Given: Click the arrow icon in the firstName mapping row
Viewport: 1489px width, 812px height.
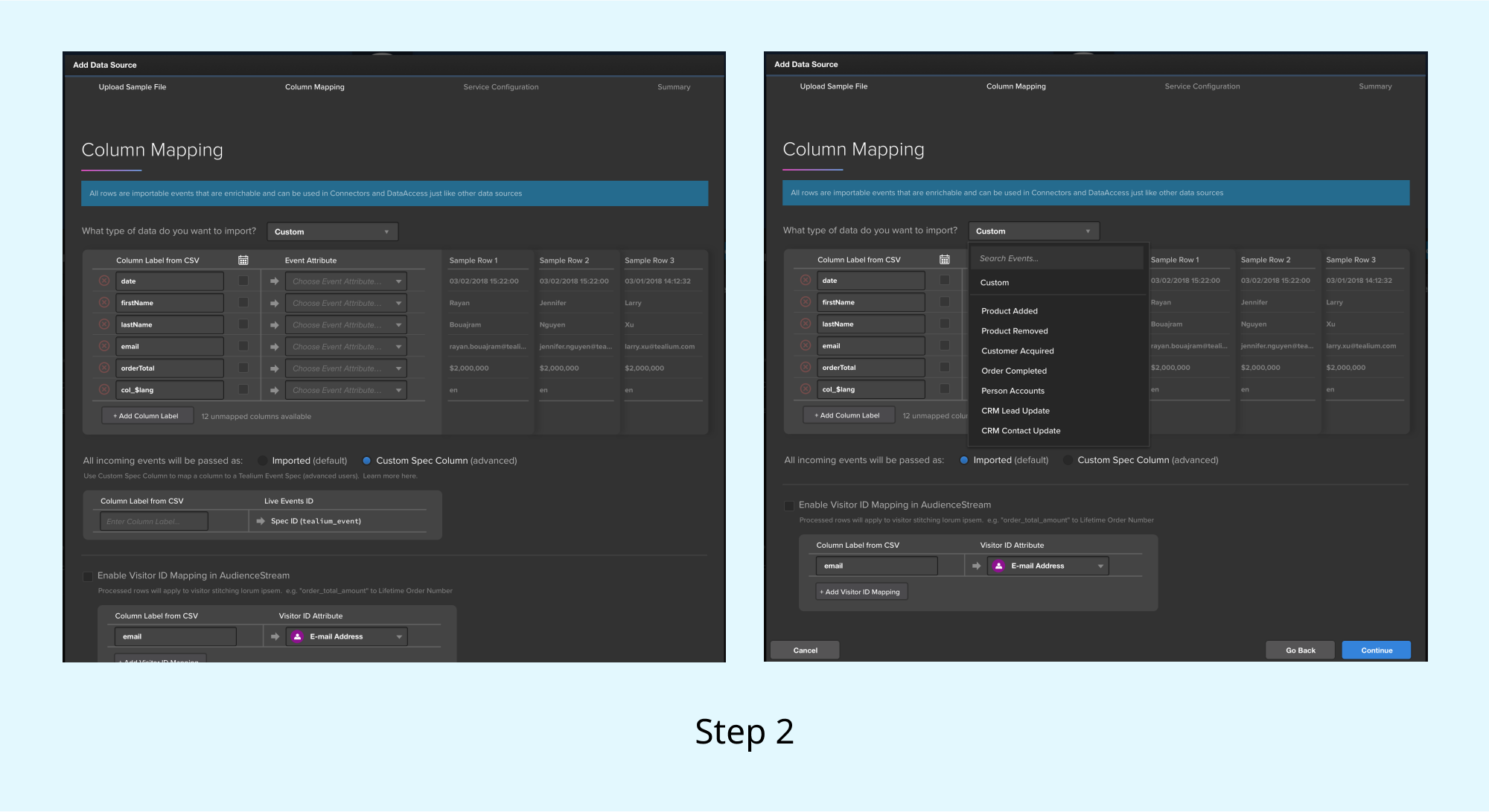Looking at the screenshot, I should click(x=274, y=303).
